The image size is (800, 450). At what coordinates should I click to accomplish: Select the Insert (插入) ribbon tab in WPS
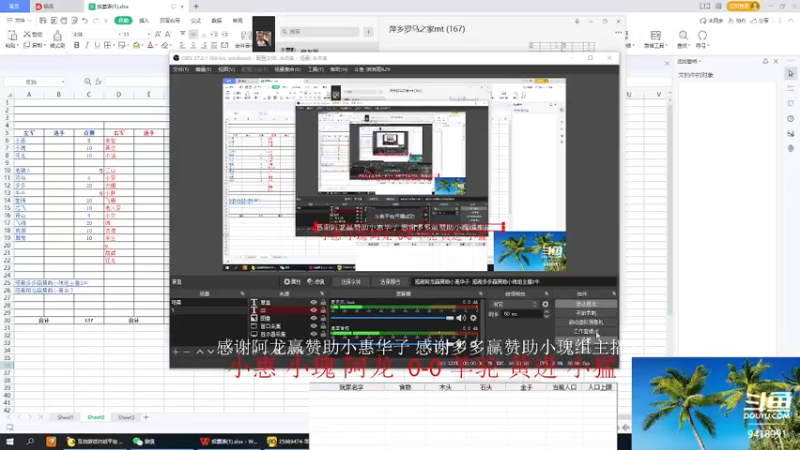144,20
